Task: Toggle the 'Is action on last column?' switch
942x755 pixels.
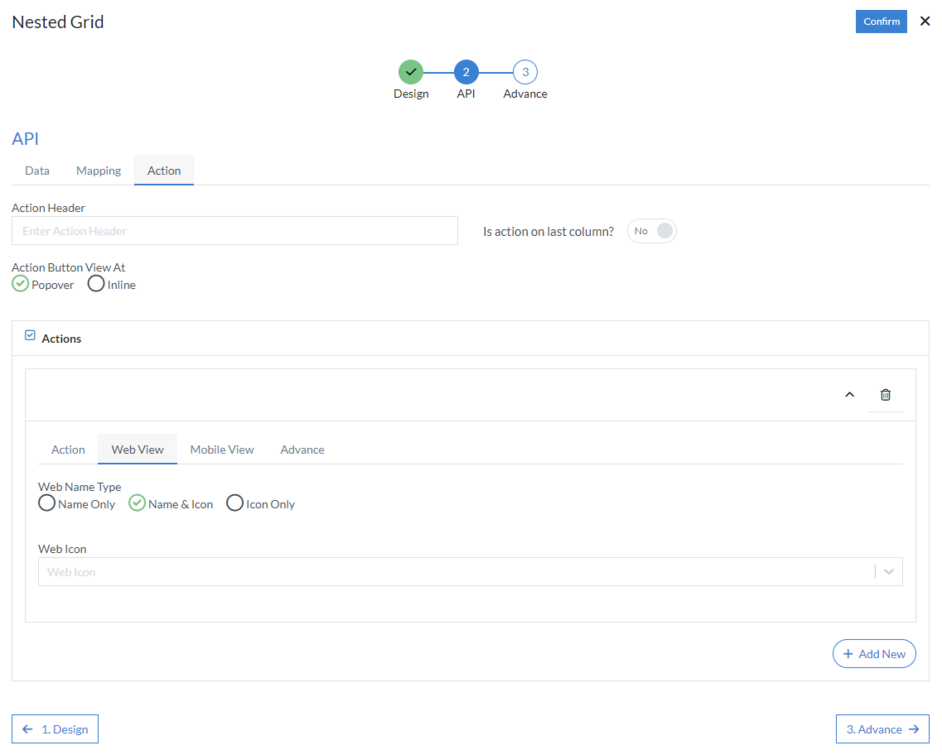Action: [x=651, y=230]
